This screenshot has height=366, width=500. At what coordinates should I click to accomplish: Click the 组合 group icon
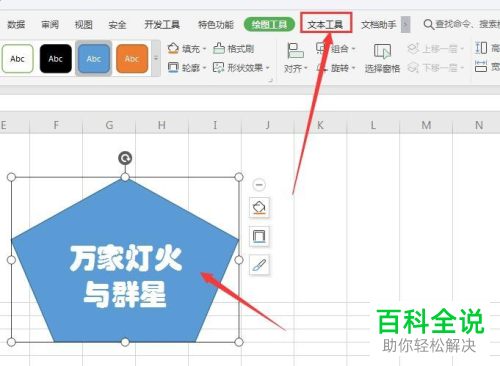click(x=321, y=49)
